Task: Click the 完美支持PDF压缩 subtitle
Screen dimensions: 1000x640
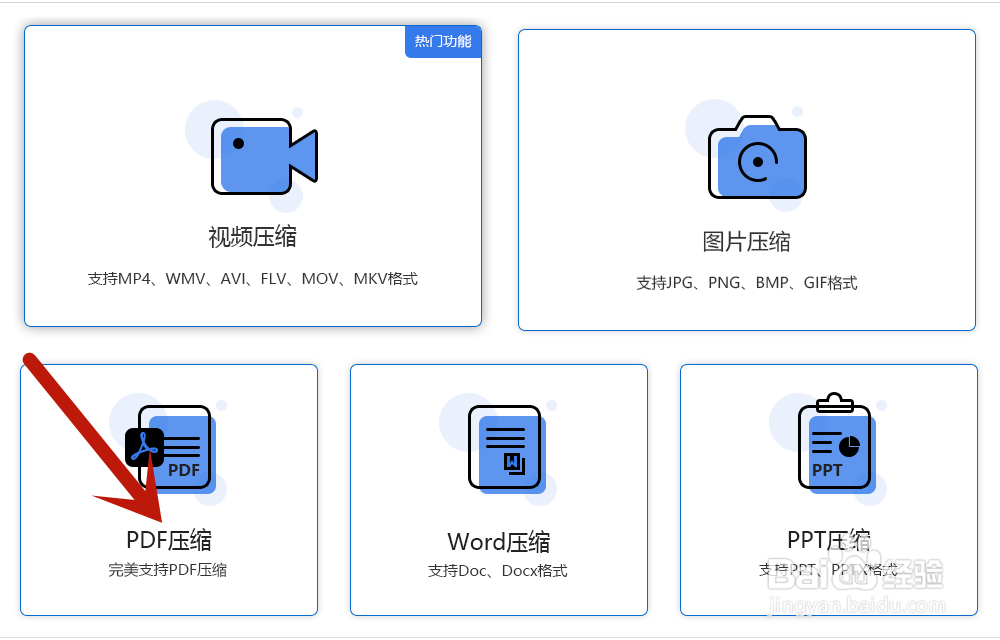Action: (168, 570)
